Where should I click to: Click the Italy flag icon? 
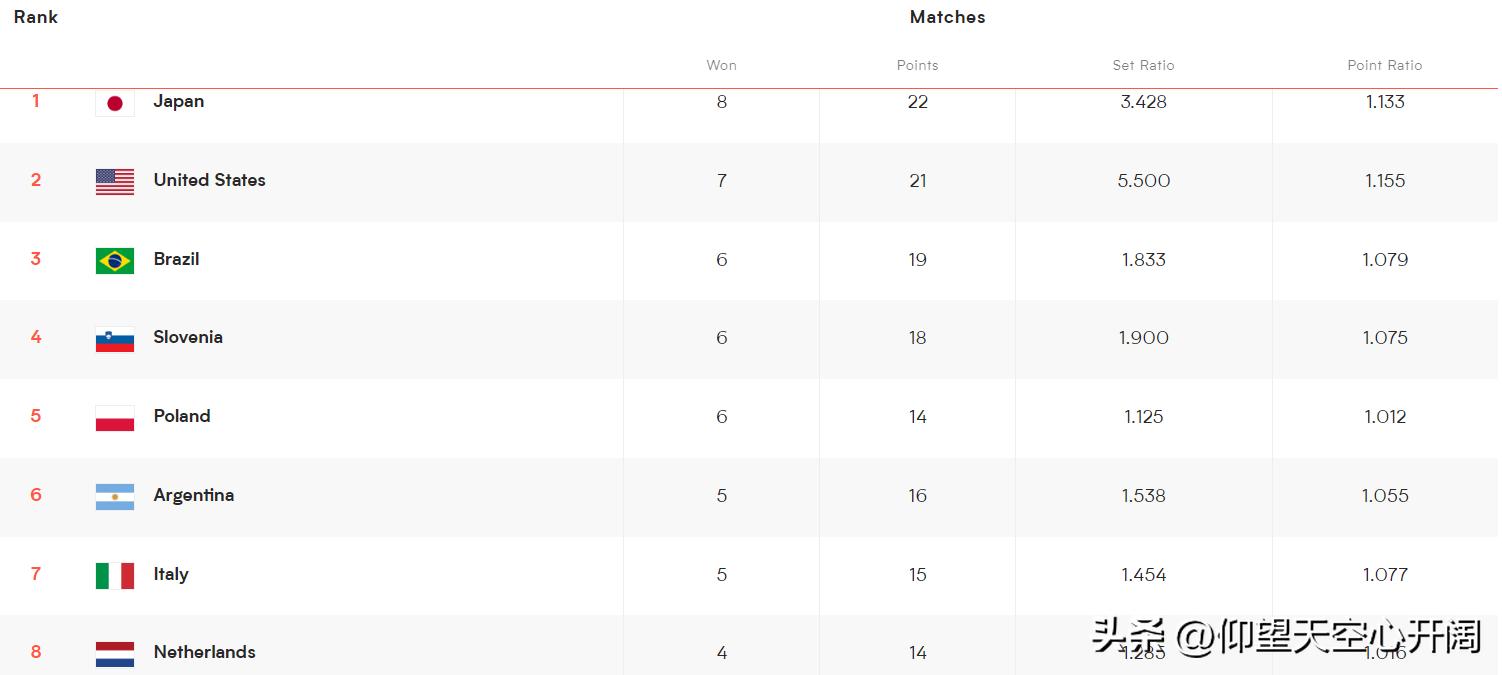pos(115,575)
